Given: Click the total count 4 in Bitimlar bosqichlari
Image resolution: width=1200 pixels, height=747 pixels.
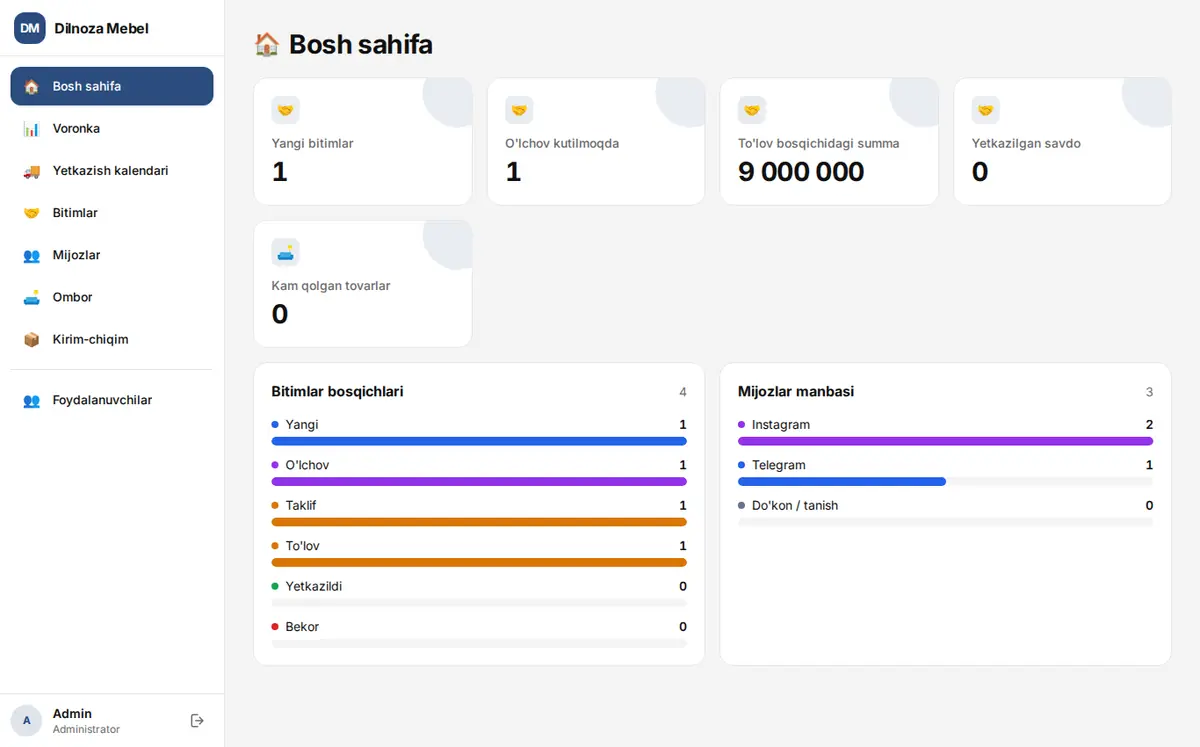Looking at the screenshot, I should click(x=683, y=392).
